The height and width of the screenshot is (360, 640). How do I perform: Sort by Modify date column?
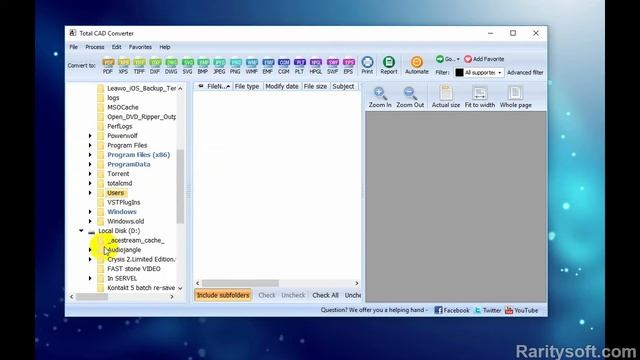pyautogui.click(x=282, y=86)
